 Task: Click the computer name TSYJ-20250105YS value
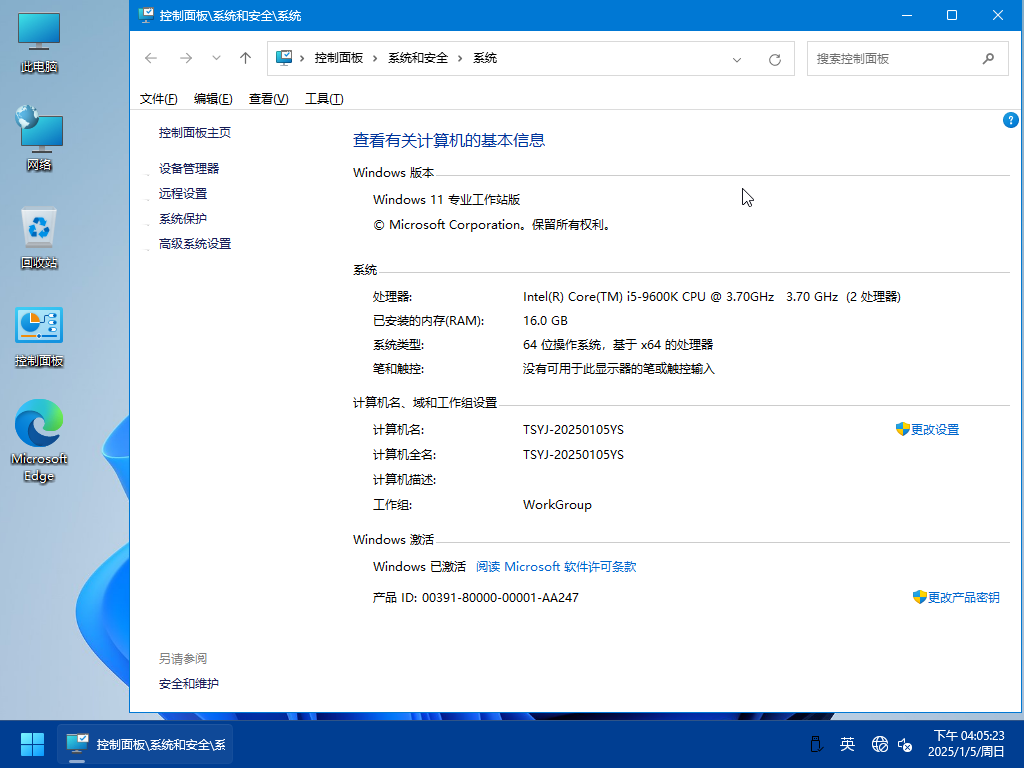click(x=573, y=429)
